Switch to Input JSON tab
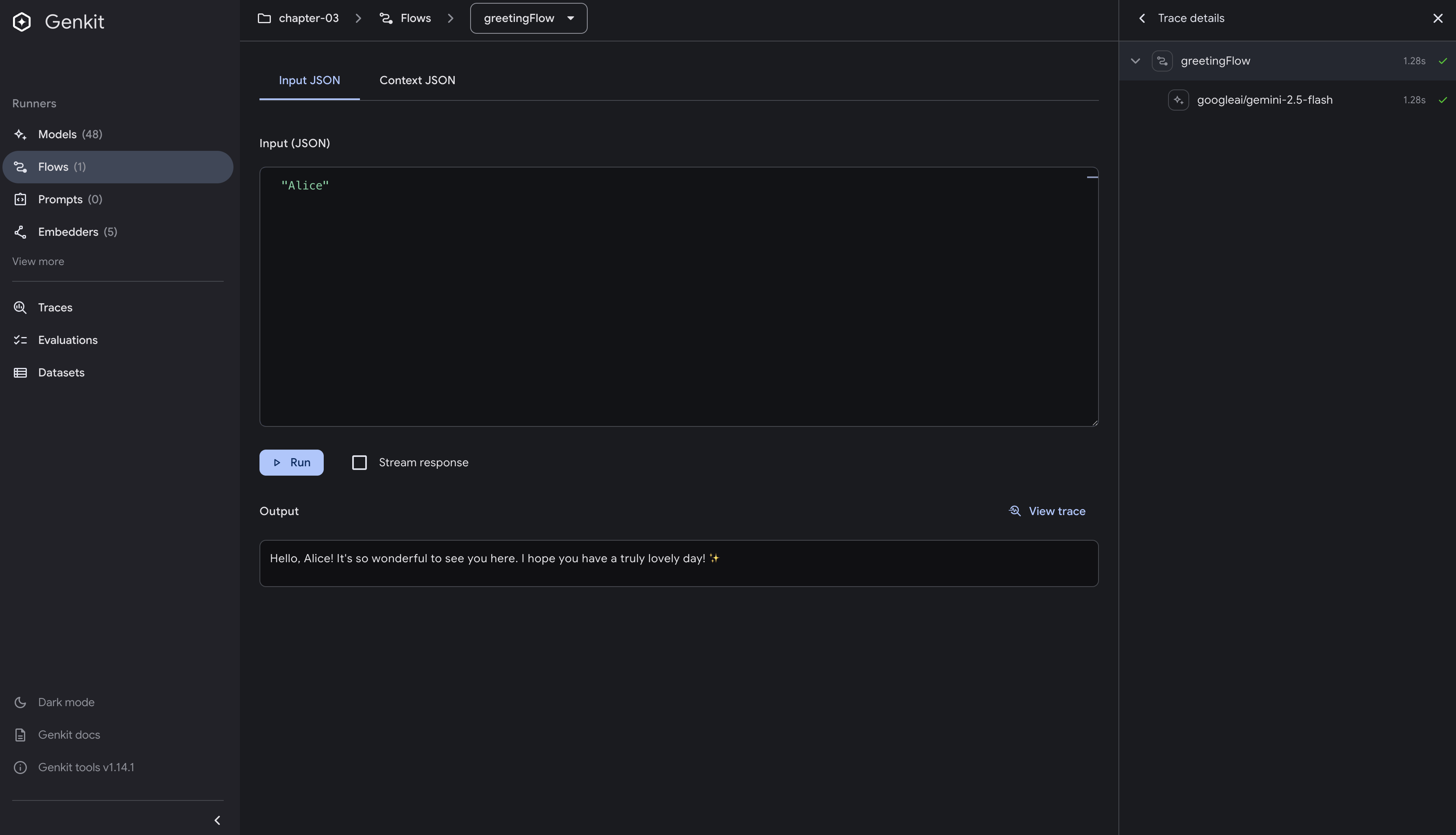The image size is (1456, 835). [x=309, y=80]
